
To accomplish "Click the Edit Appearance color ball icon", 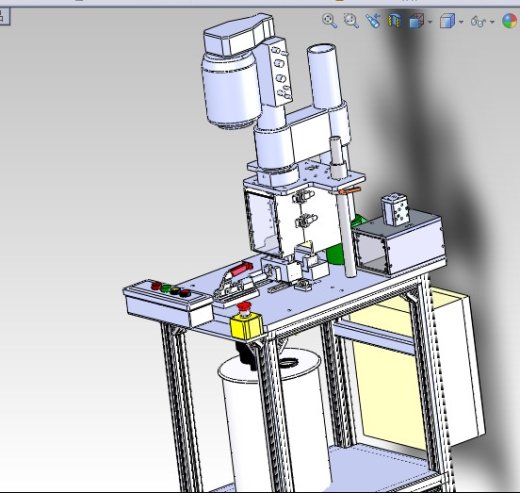I will (510, 21).
